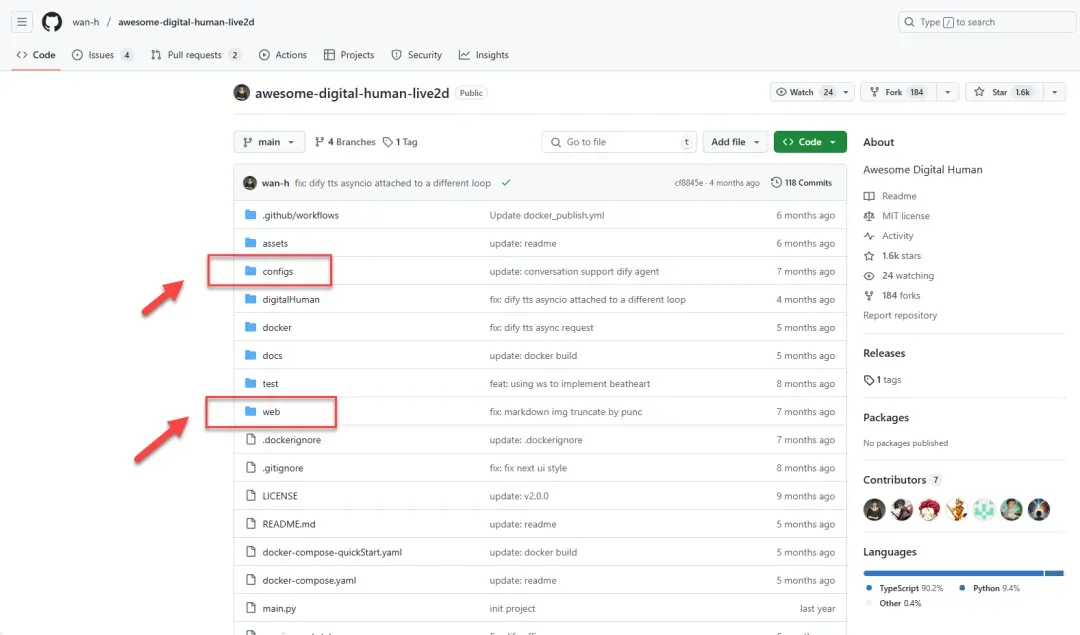
Task: Focus the 'Type / to search' field
Action: click(987, 22)
